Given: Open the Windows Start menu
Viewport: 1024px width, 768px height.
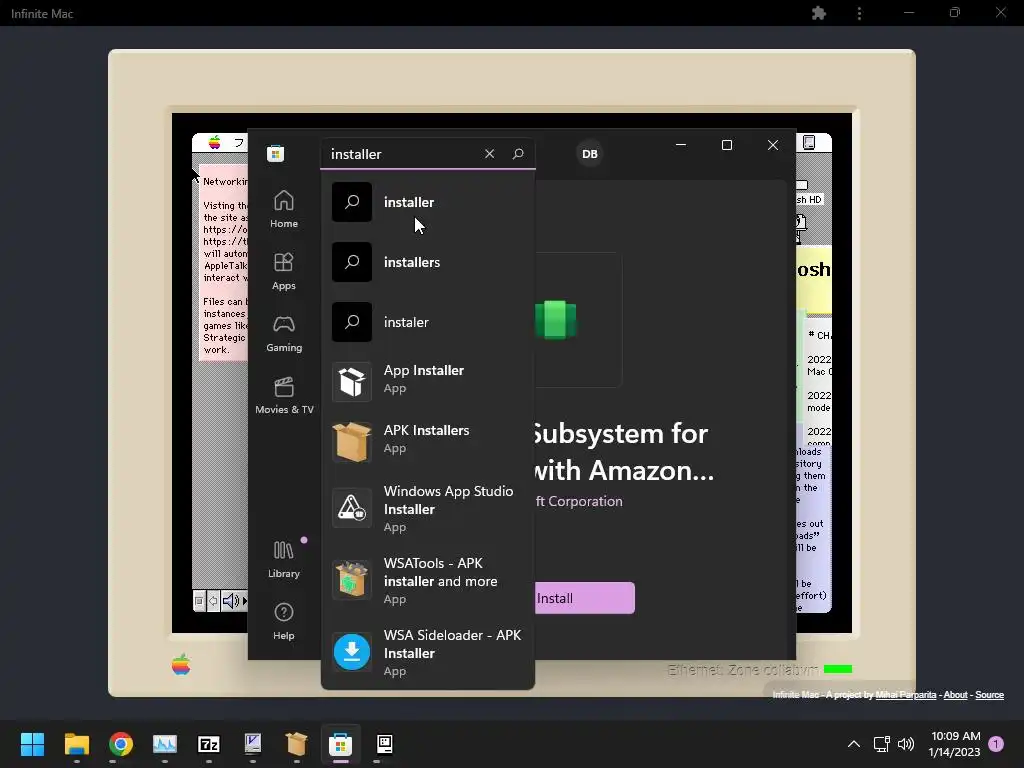Looking at the screenshot, I should point(32,744).
